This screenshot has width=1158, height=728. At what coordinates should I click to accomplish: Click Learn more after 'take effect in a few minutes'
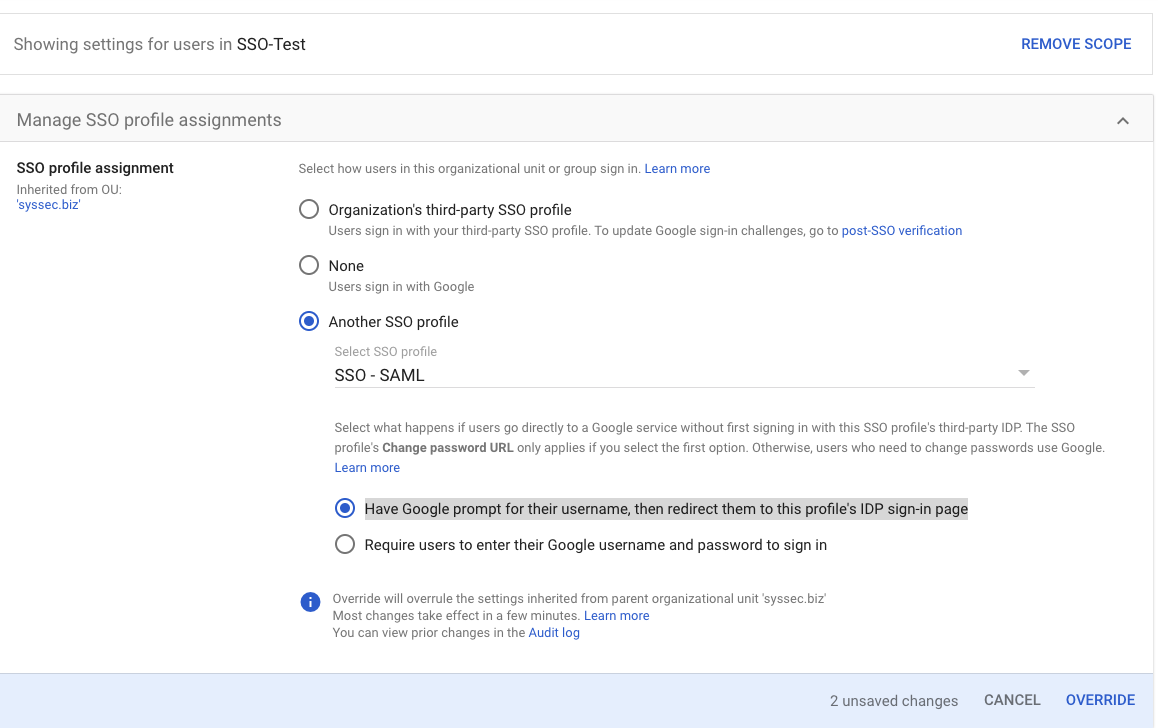616,616
